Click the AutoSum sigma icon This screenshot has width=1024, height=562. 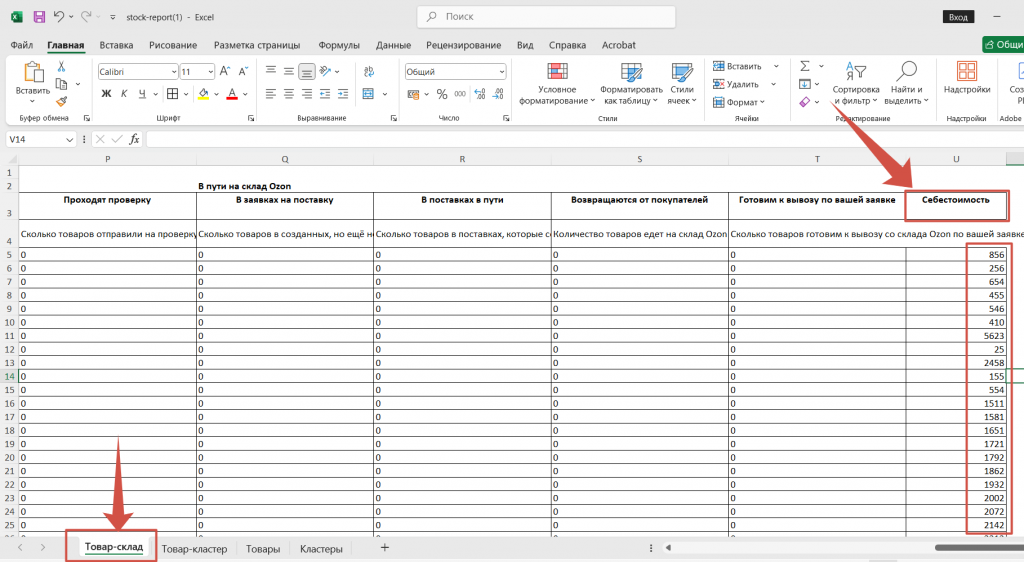tap(804, 66)
